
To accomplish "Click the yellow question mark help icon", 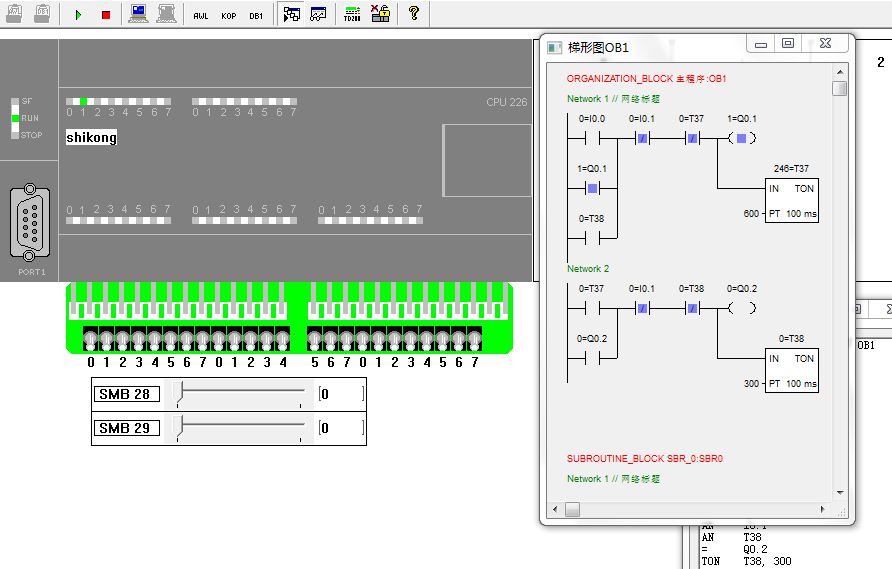I will pyautogui.click(x=413, y=14).
